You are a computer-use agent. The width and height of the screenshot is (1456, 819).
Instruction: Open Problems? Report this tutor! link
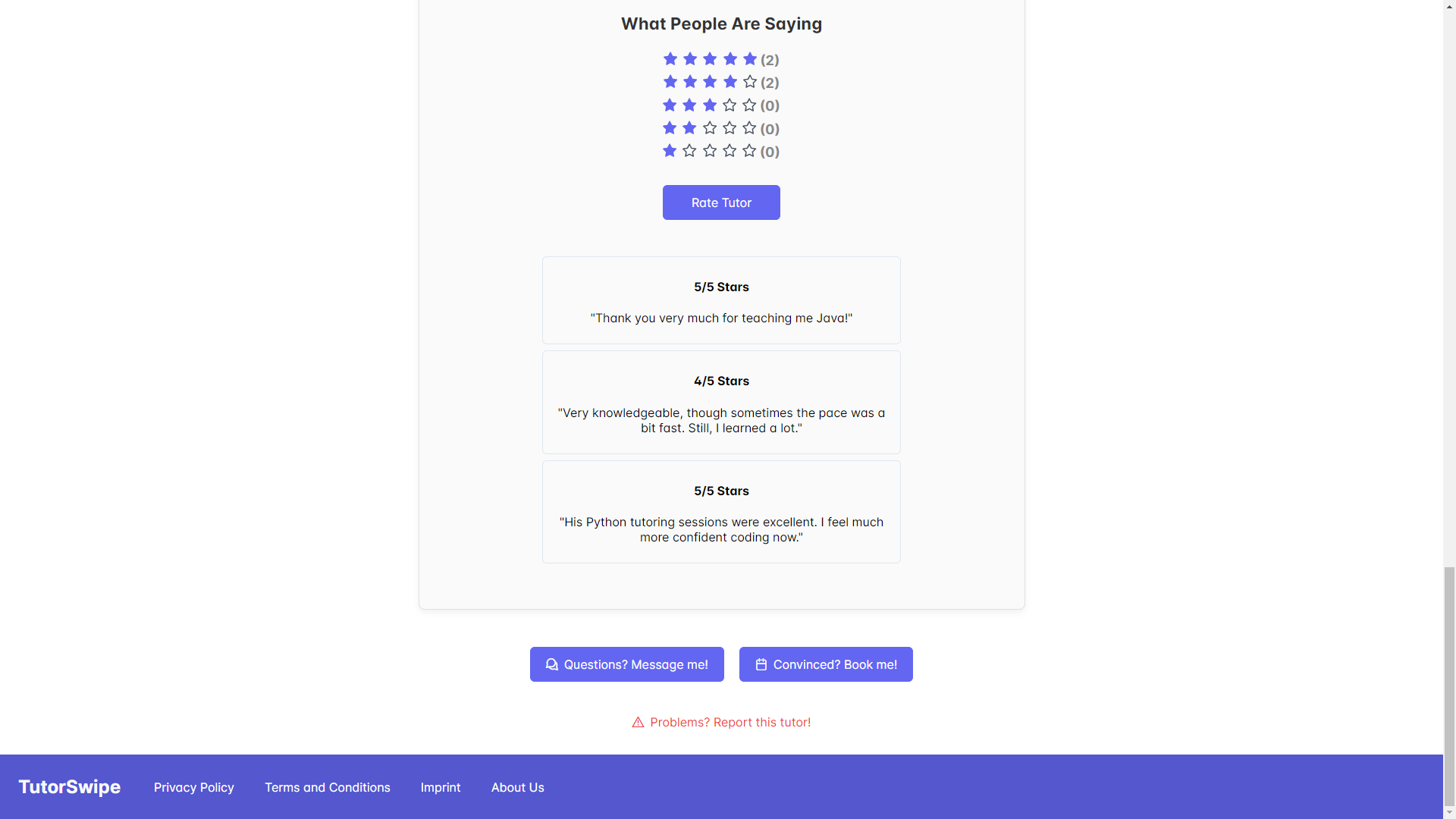(x=730, y=722)
